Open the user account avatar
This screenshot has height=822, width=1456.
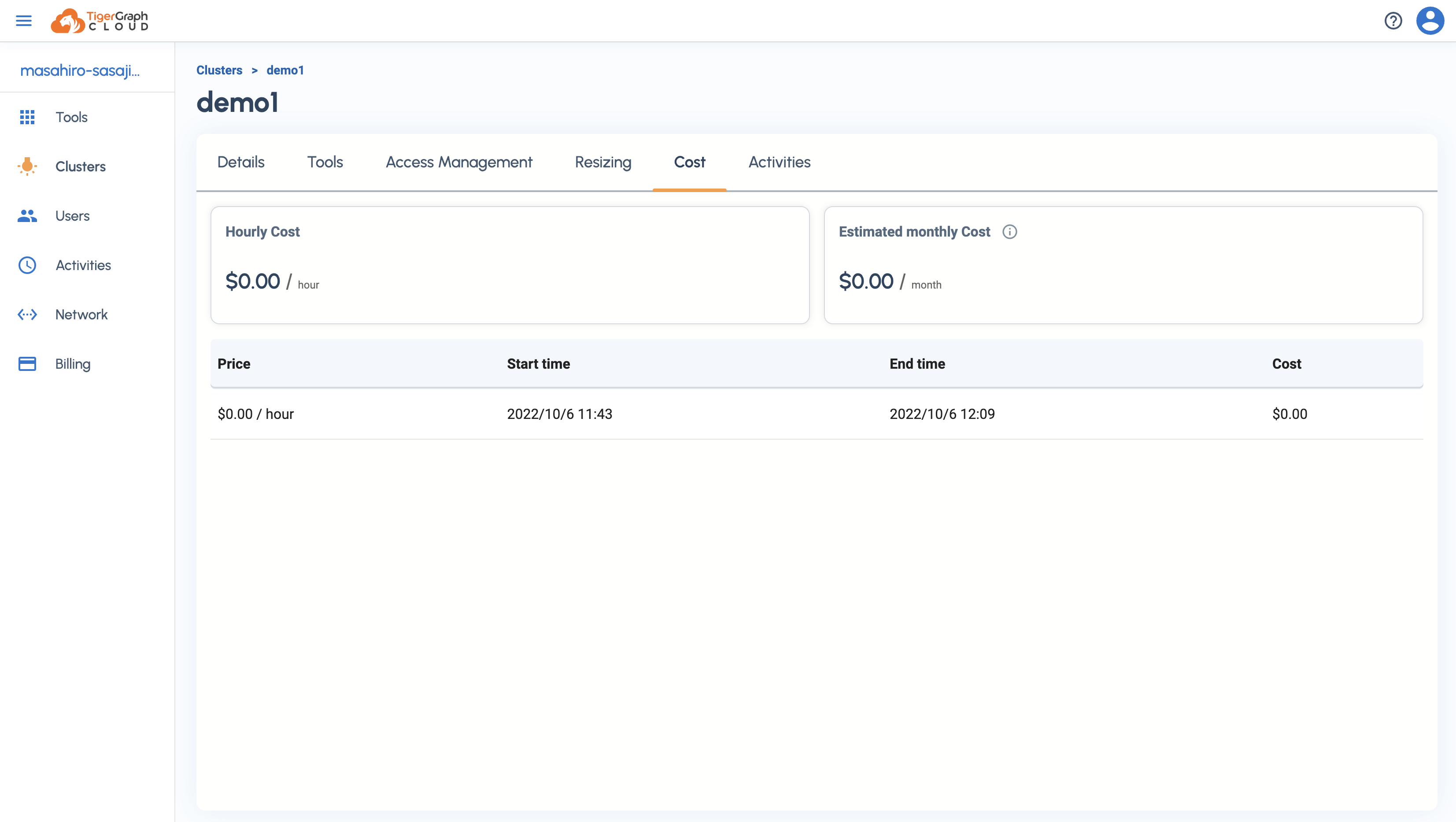point(1430,21)
